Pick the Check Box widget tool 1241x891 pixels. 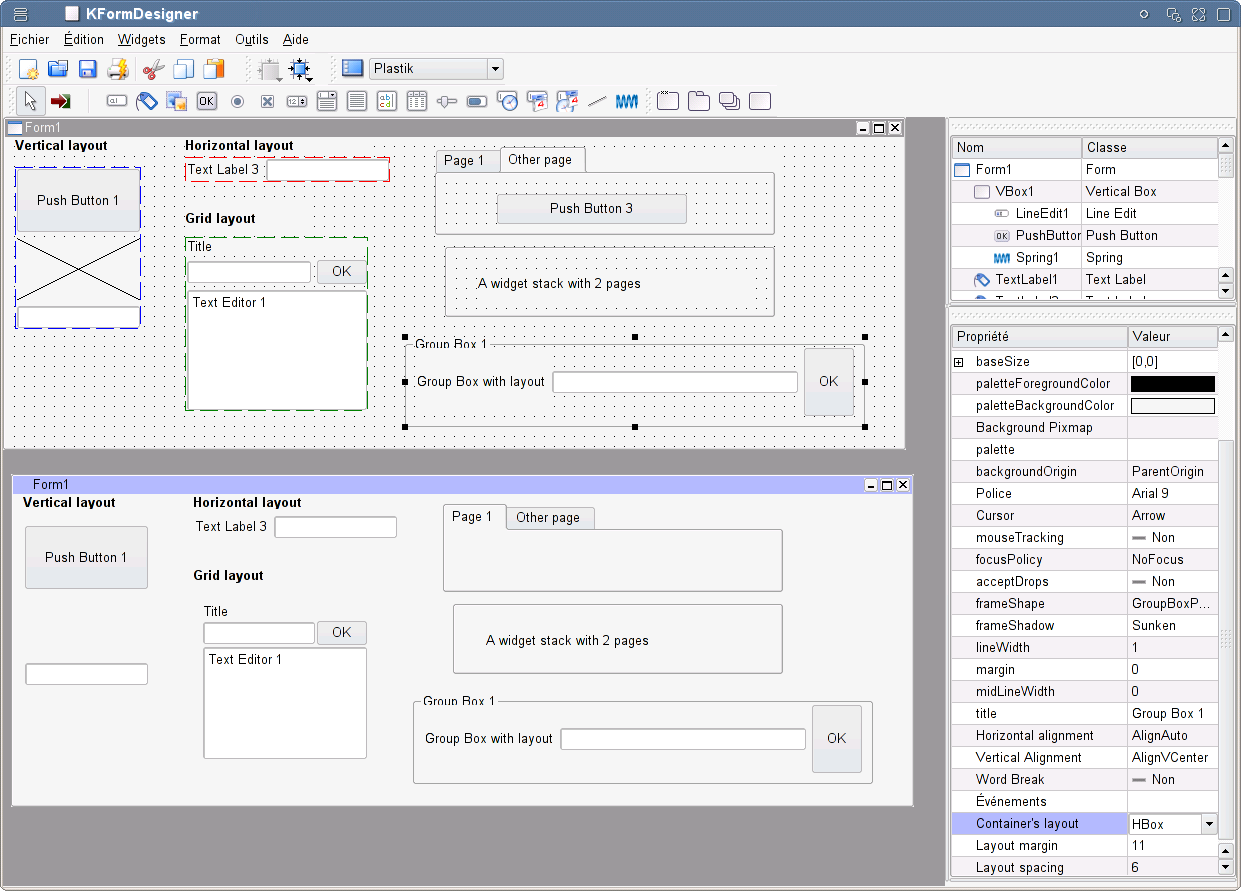click(x=267, y=101)
